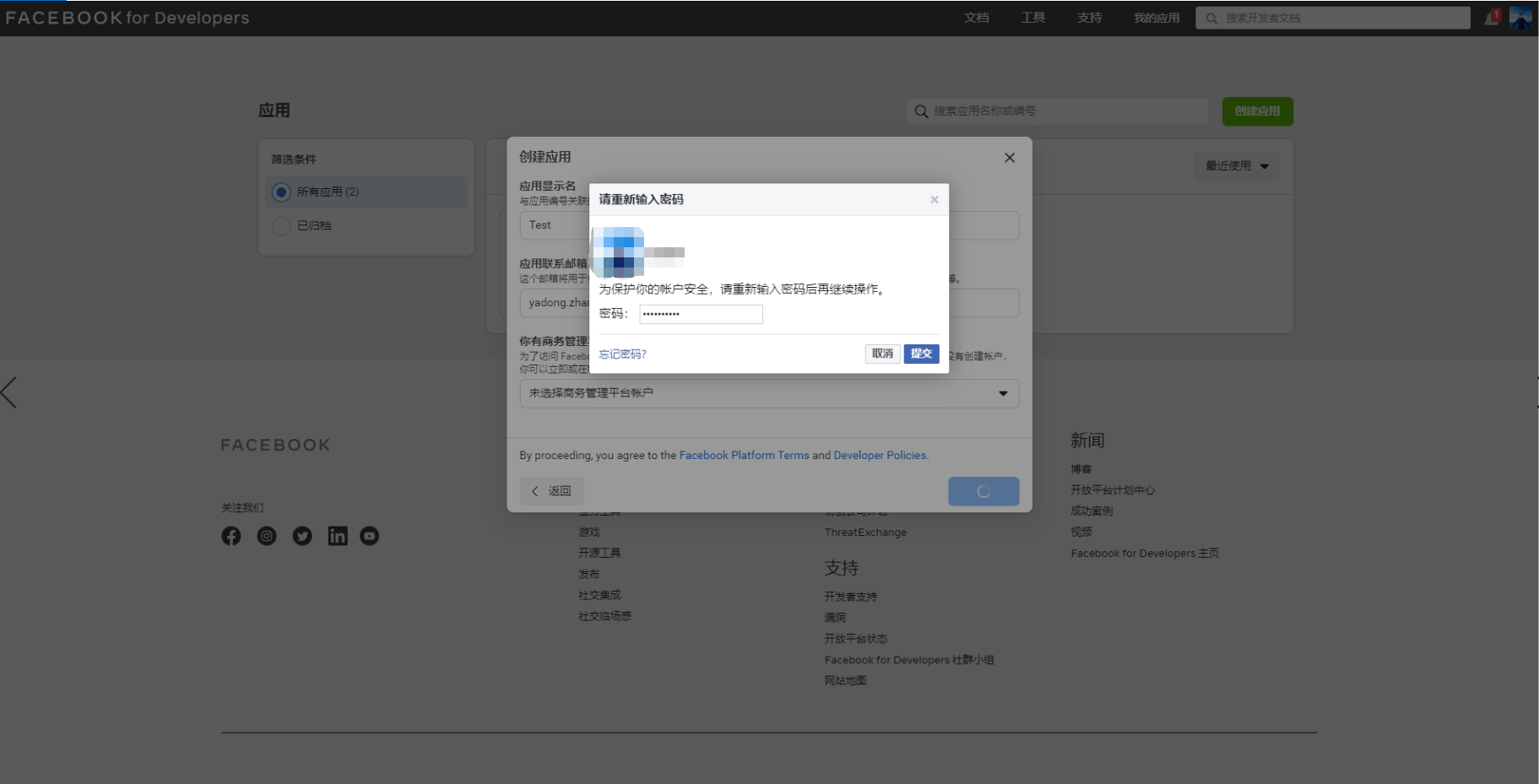Open the 漏洞 footer link
This screenshot has width=1539, height=784.
click(x=835, y=618)
